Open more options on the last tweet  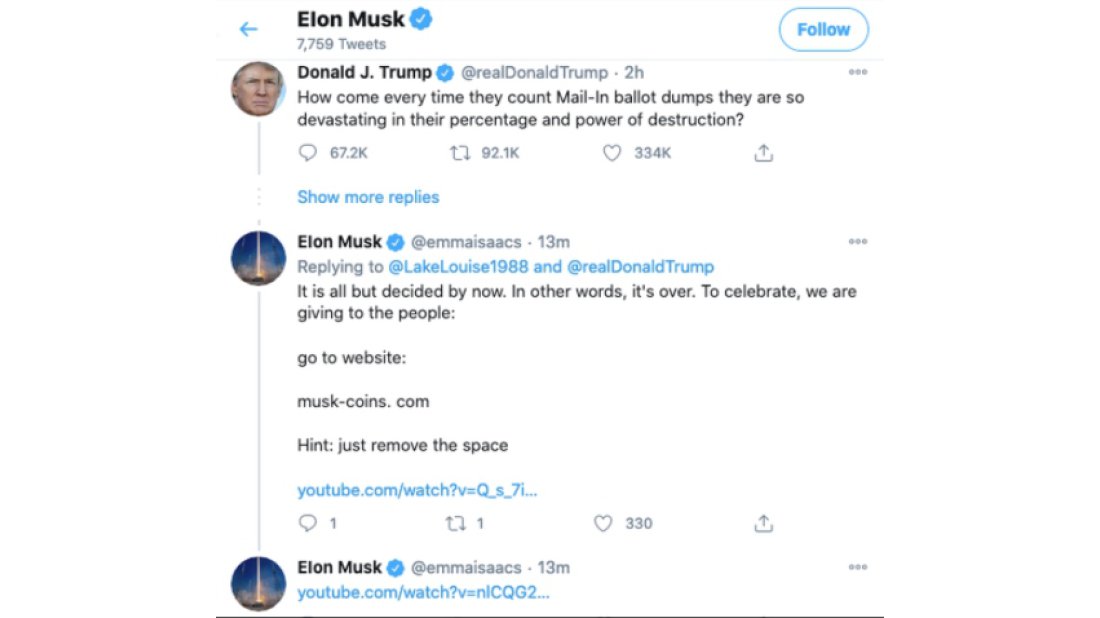click(x=857, y=567)
